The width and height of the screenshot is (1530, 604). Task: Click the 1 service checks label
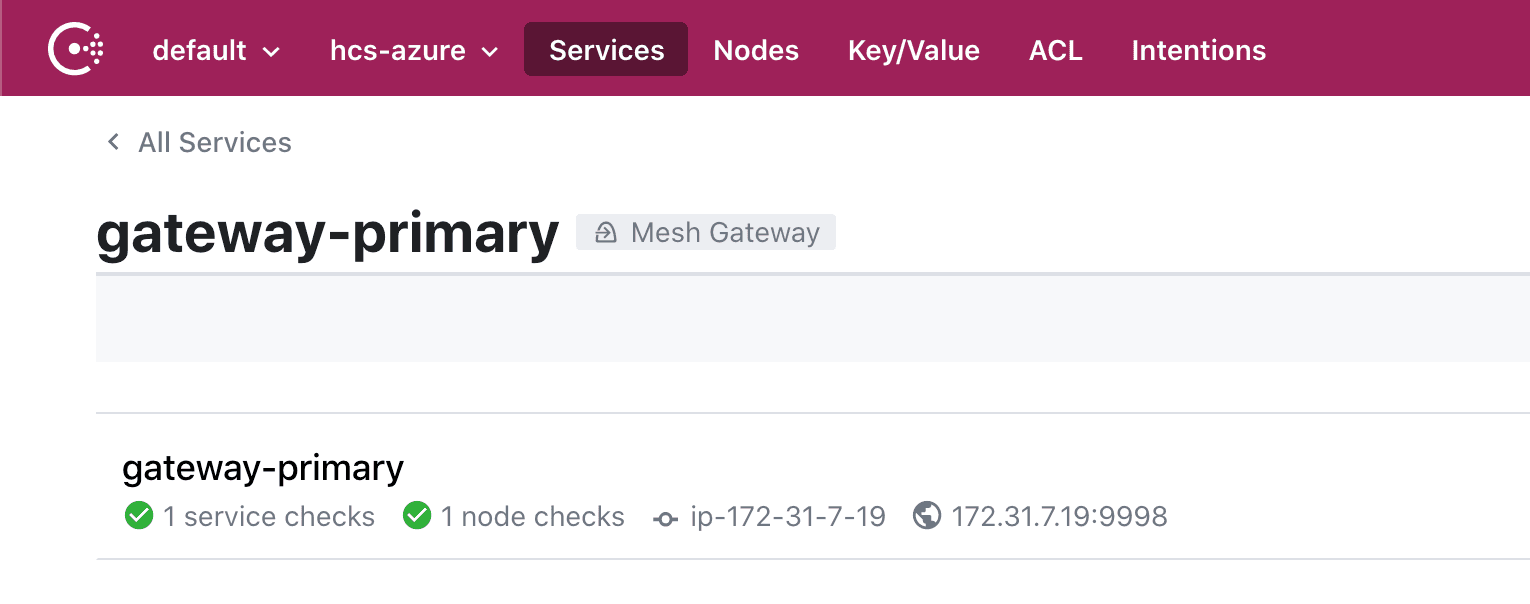tap(269, 516)
